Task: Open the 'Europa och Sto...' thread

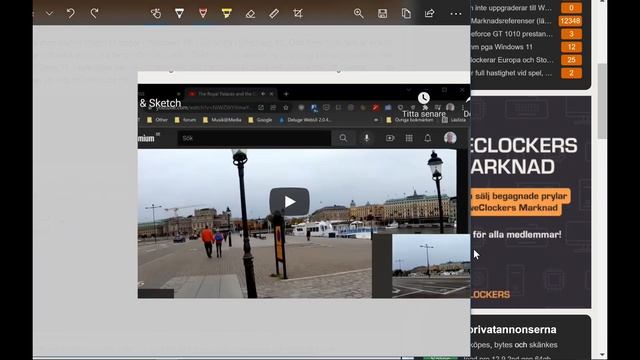Action: [512, 60]
